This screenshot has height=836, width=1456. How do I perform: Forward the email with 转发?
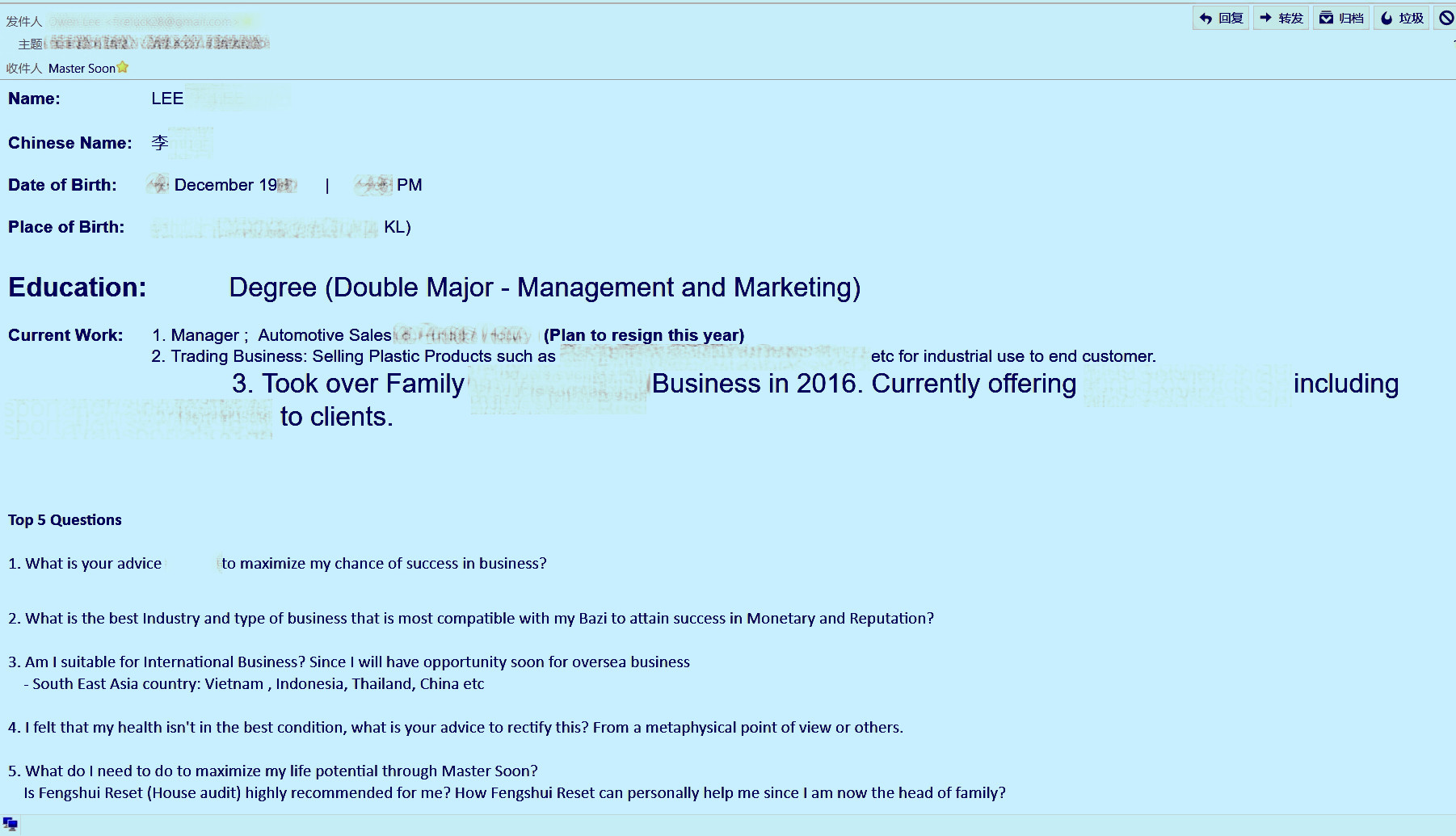[1281, 18]
